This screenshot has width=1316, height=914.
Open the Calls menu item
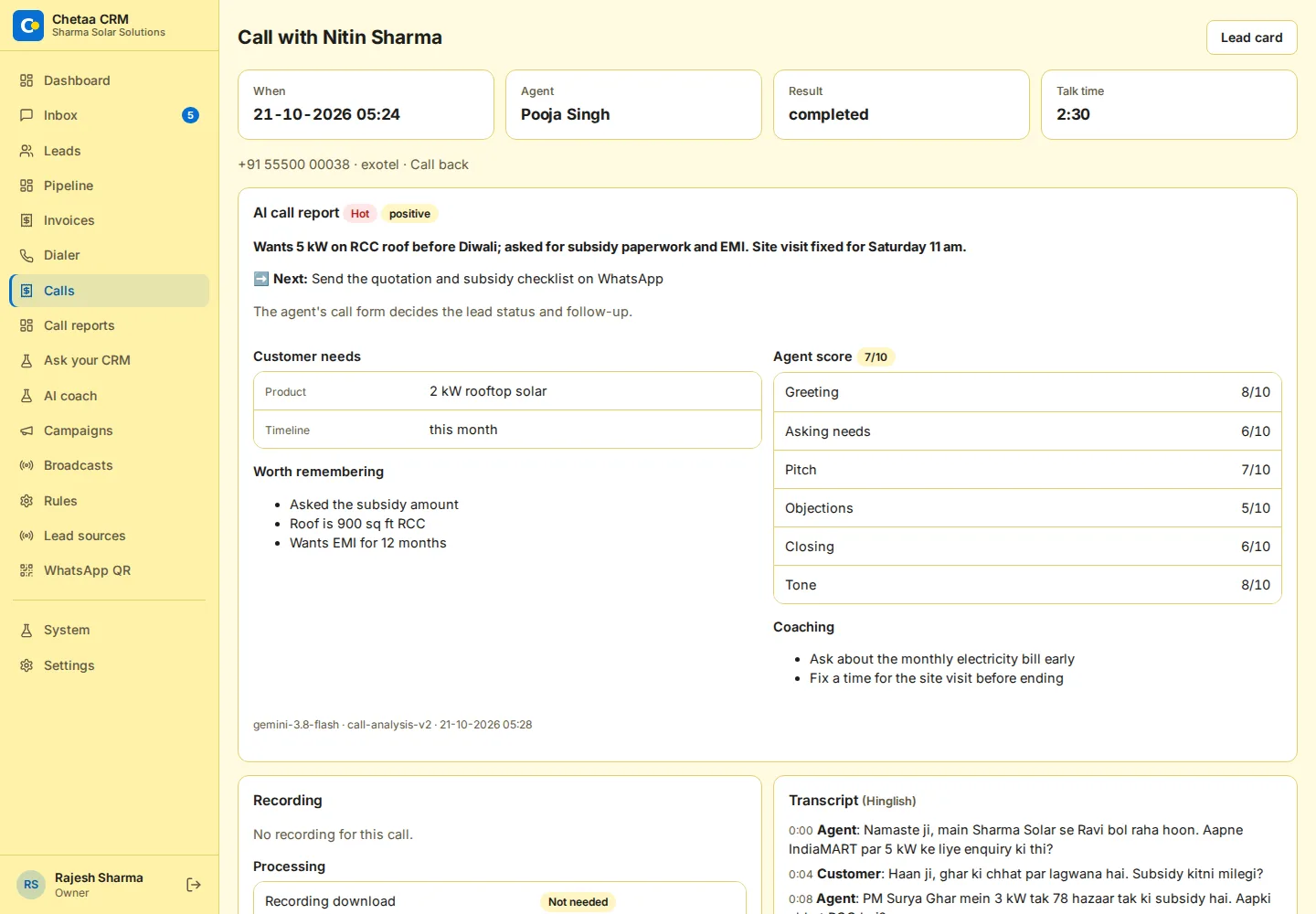point(110,291)
